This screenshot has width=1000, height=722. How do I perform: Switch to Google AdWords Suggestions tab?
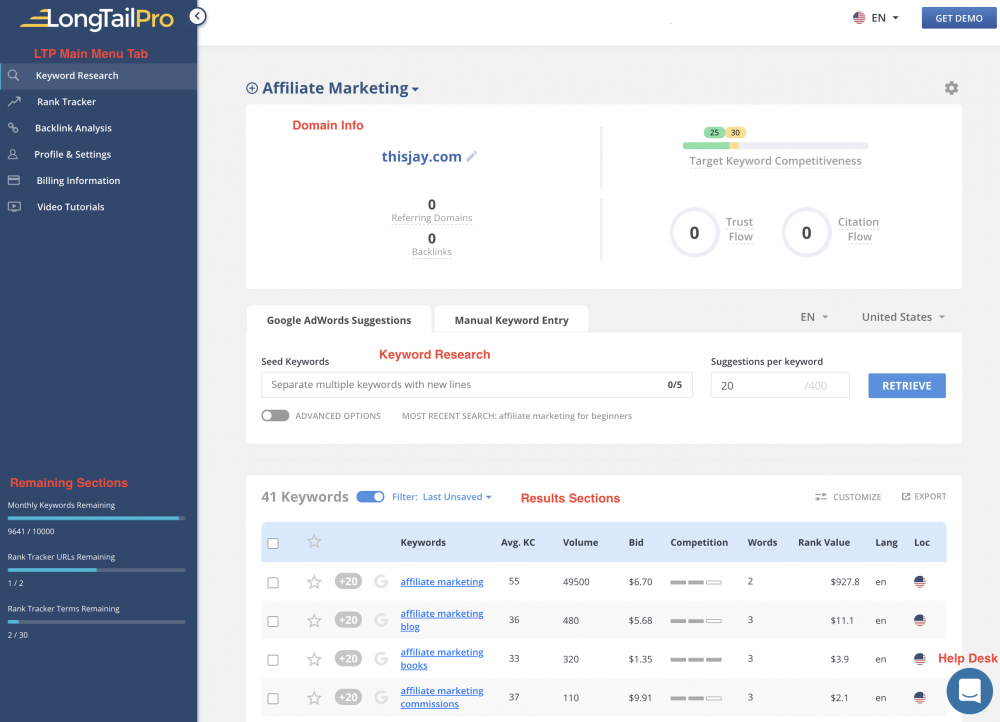339,320
